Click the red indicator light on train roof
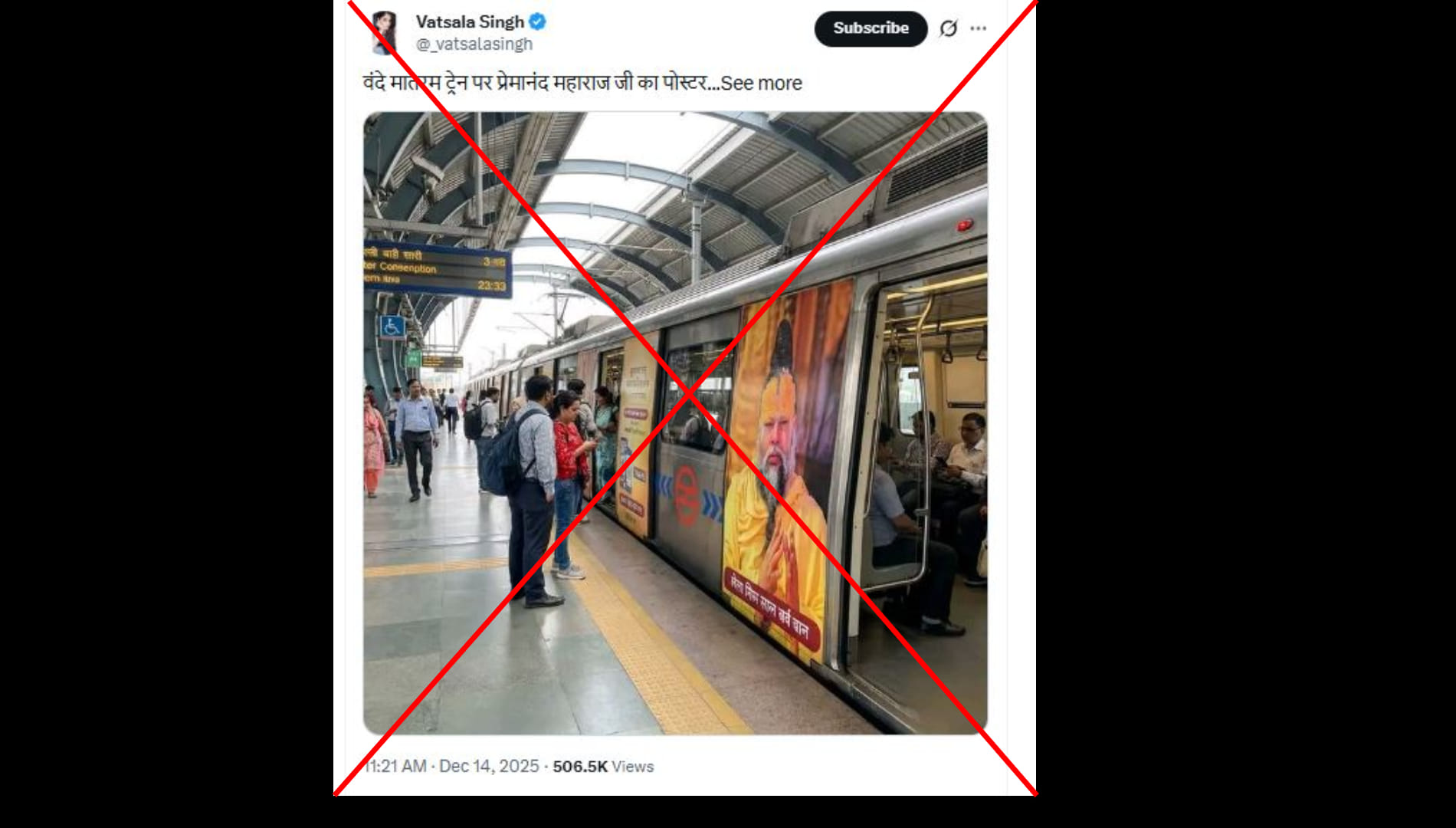The height and width of the screenshot is (828, 1456). click(x=965, y=225)
